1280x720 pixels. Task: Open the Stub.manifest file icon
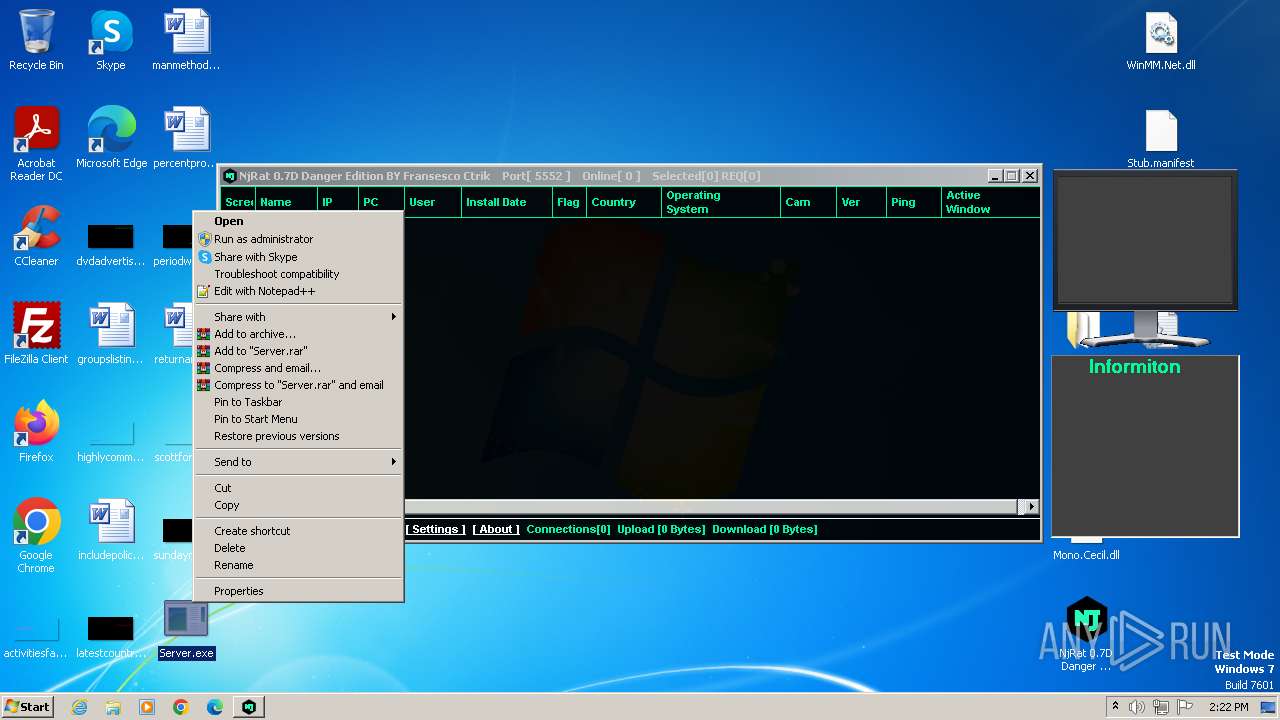1161,138
